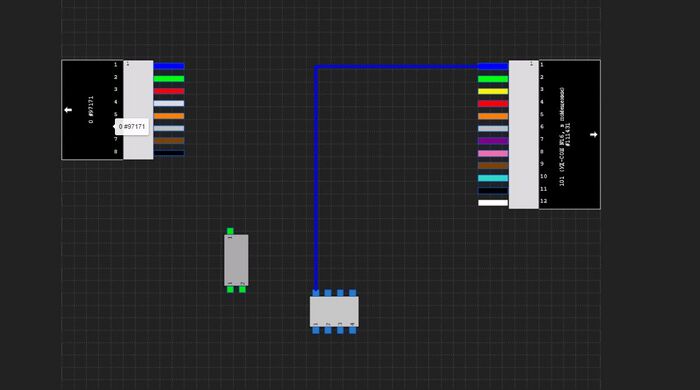Select yellow fiber 3 of right cable
700x390 pixels.
point(493,91)
